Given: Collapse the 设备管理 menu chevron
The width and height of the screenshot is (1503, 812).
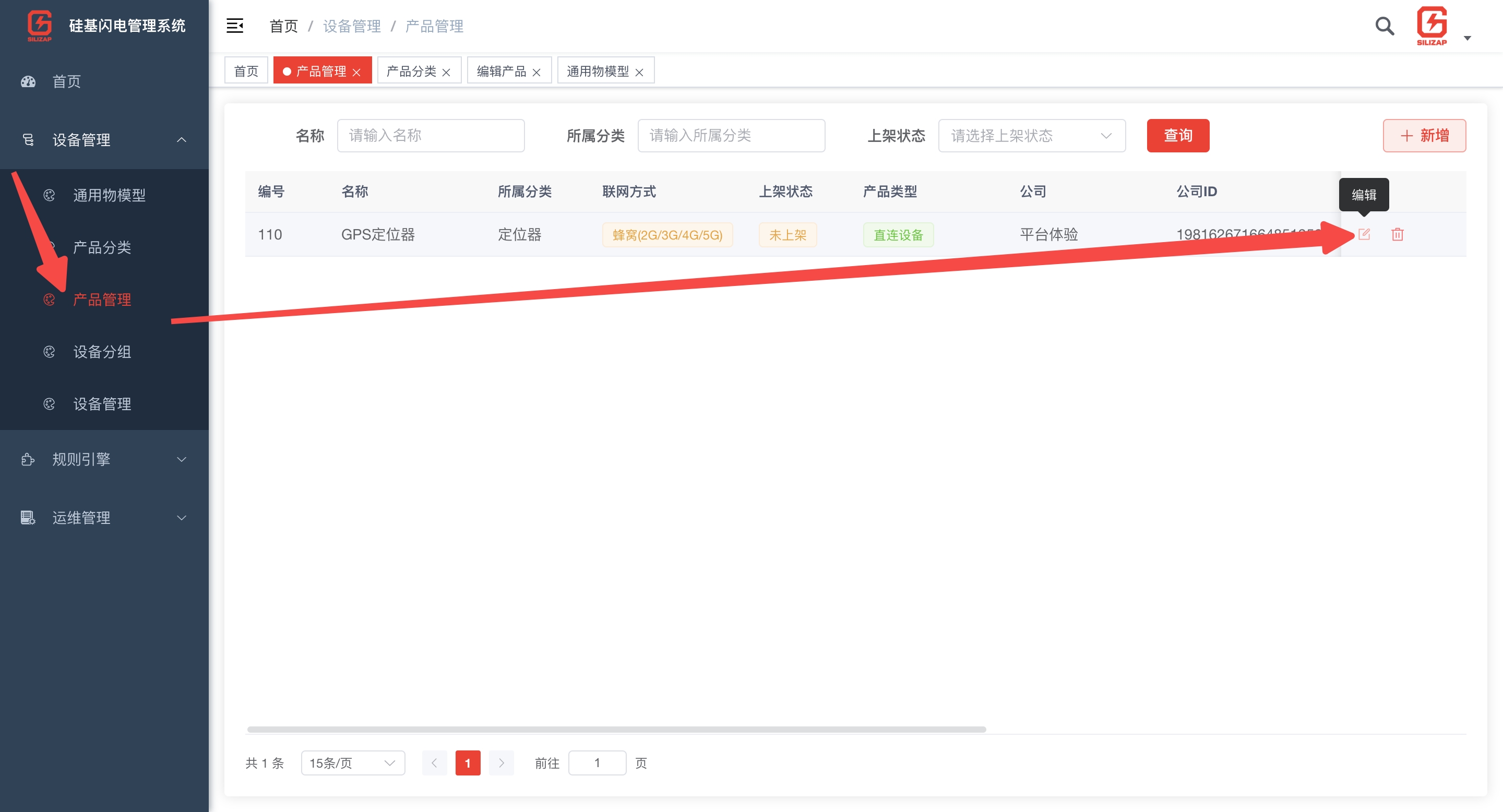Looking at the screenshot, I should (x=182, y=140).
